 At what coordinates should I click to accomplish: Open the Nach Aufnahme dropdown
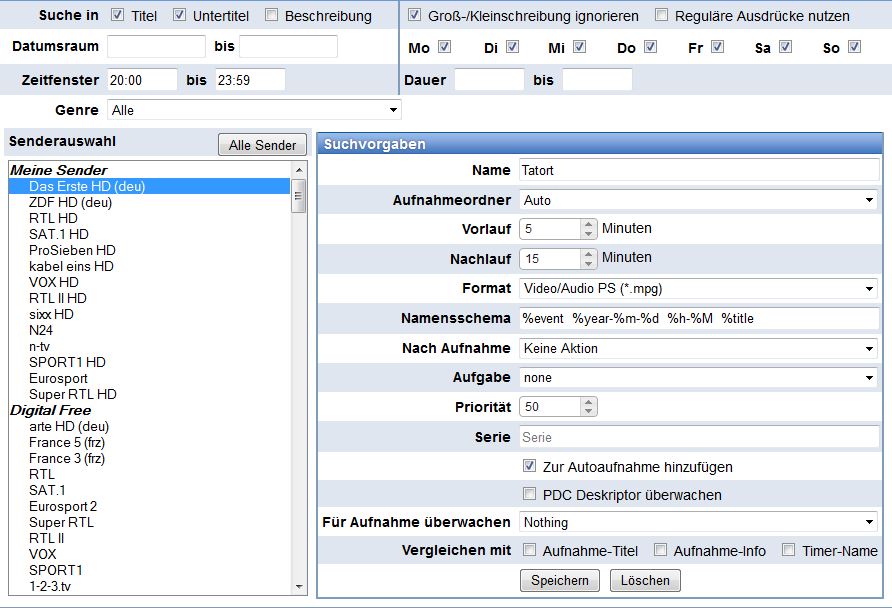[698, 348]
